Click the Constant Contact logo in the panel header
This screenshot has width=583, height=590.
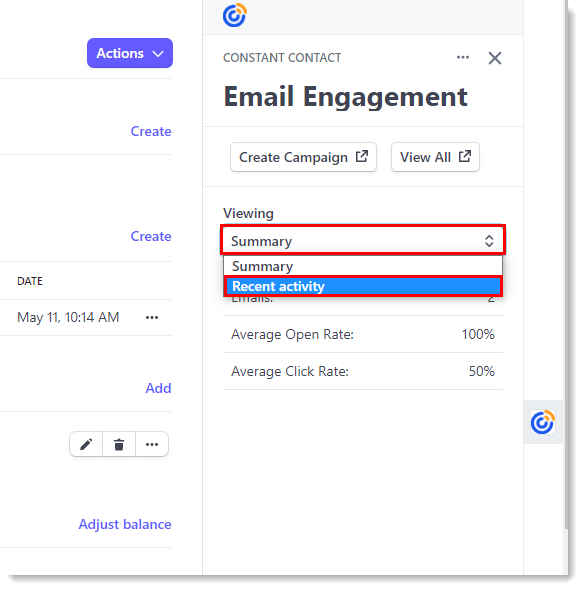tap(234, 15)
